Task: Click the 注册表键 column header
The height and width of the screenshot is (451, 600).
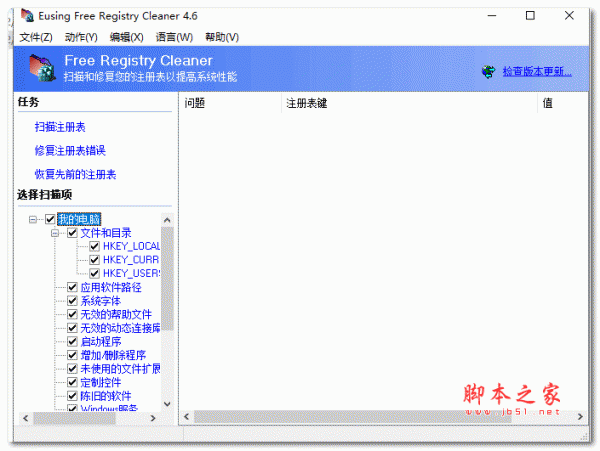Action: click(409, 103)
